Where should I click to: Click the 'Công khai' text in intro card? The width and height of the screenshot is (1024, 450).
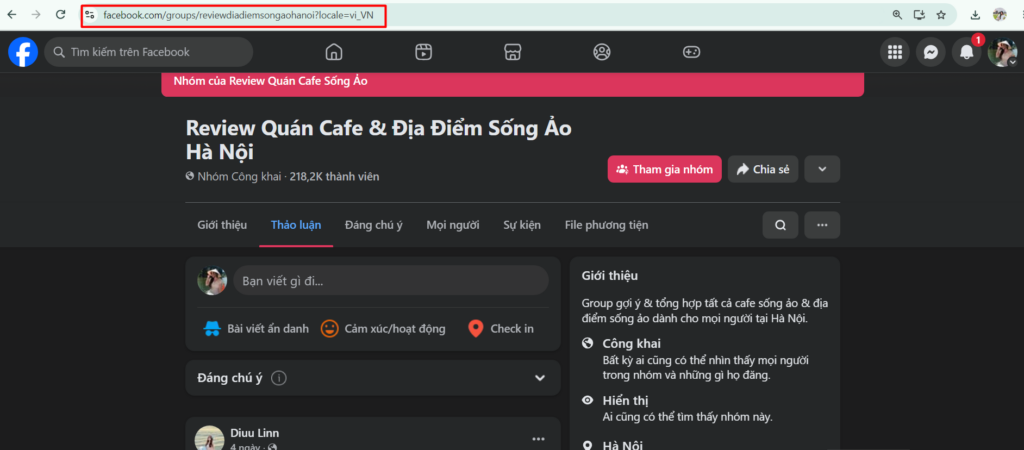coord(632,344)
